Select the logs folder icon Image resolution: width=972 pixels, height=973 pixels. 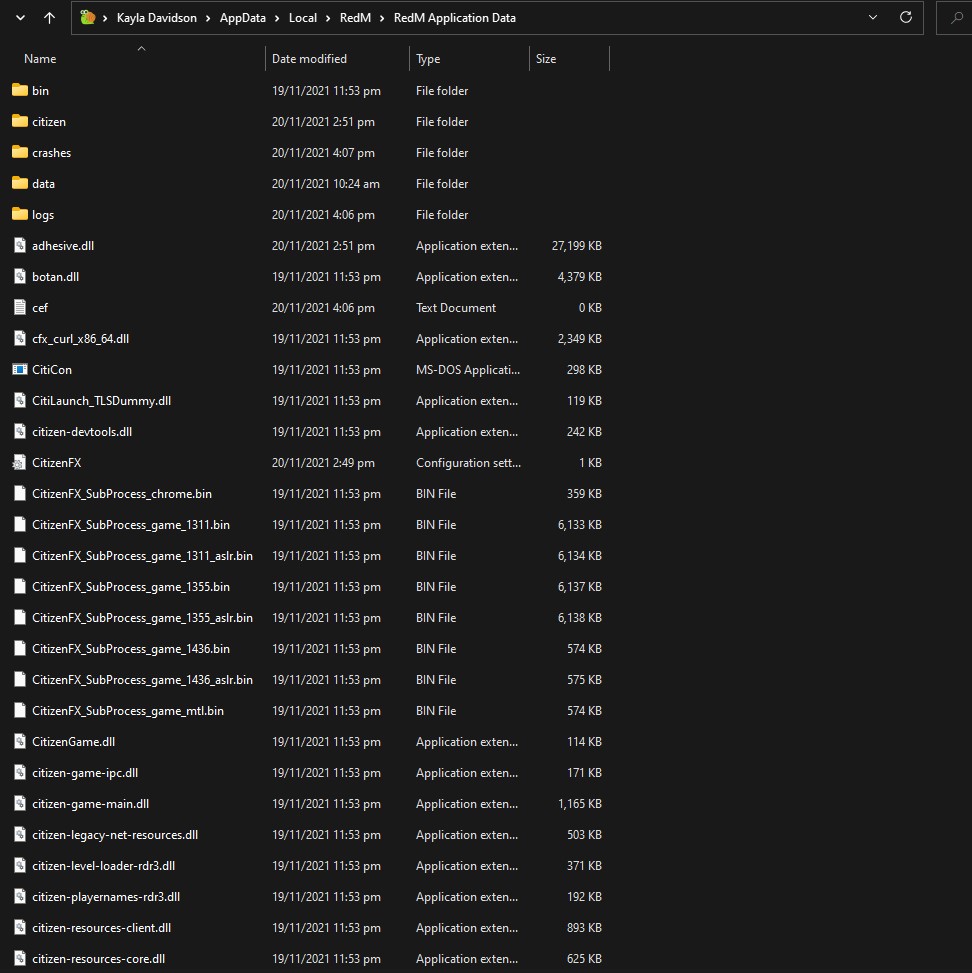coord(20,214)
